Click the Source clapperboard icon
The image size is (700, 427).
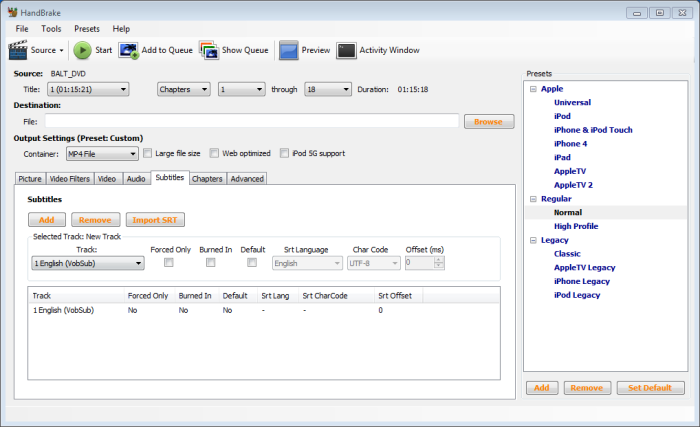(x=18, y=50)
